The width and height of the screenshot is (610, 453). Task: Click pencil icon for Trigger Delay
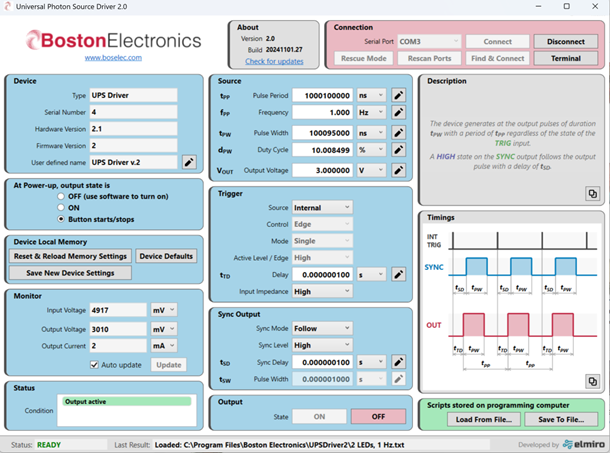(x=398, y=274)
